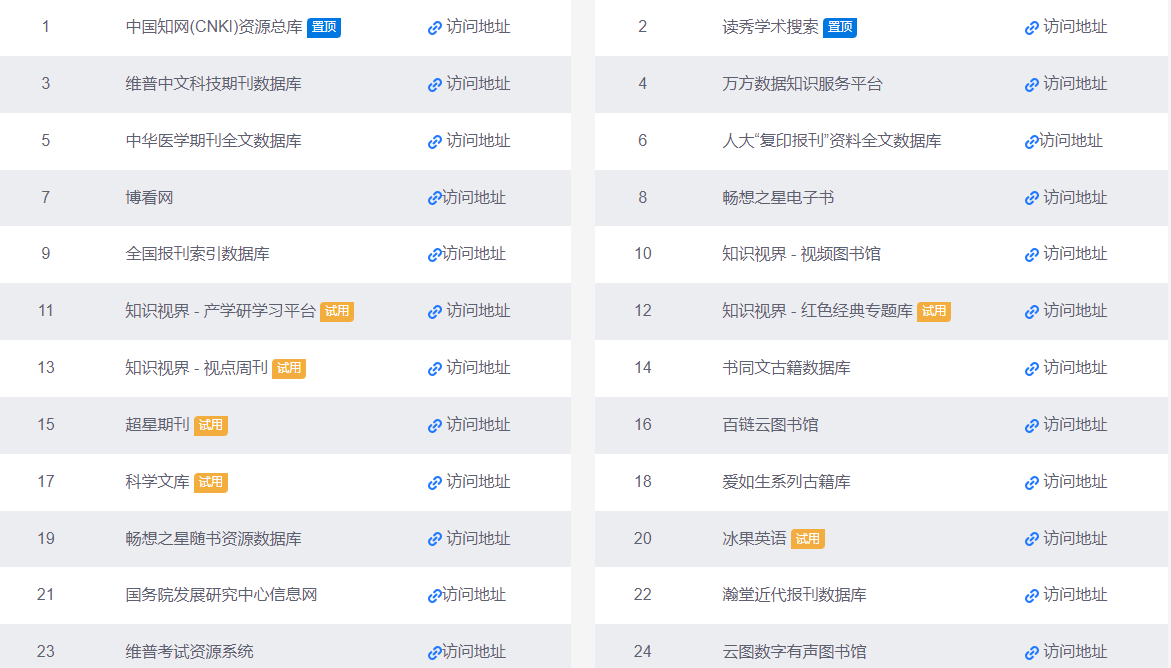Click the 试用 badge beside 知识视界 - 视点周刊
This screenshot has width=1171, height=668.
[x=289, y=368]
